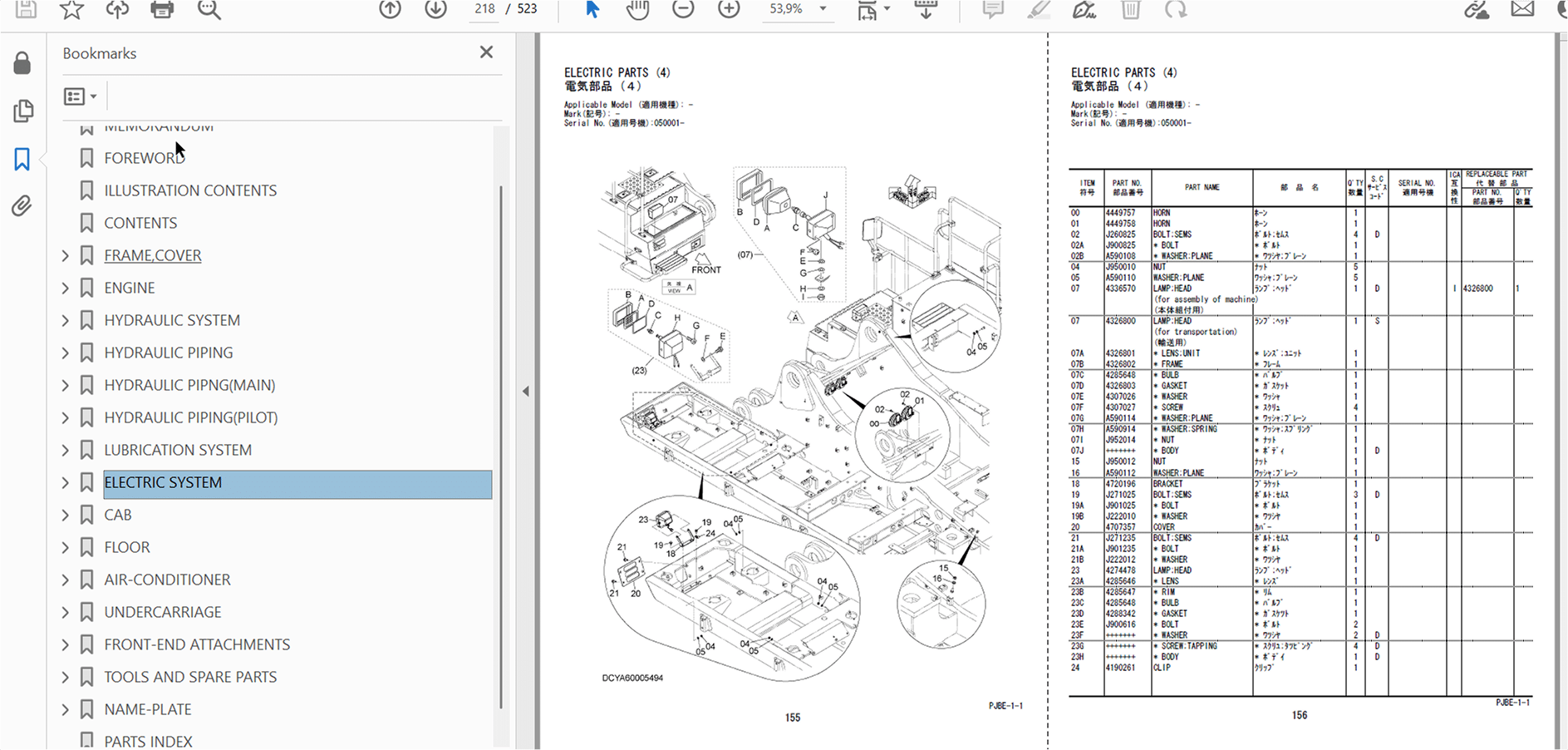
Task: Click the zoom out minus button
Action: pyautogui.click(x=683, y=9)
